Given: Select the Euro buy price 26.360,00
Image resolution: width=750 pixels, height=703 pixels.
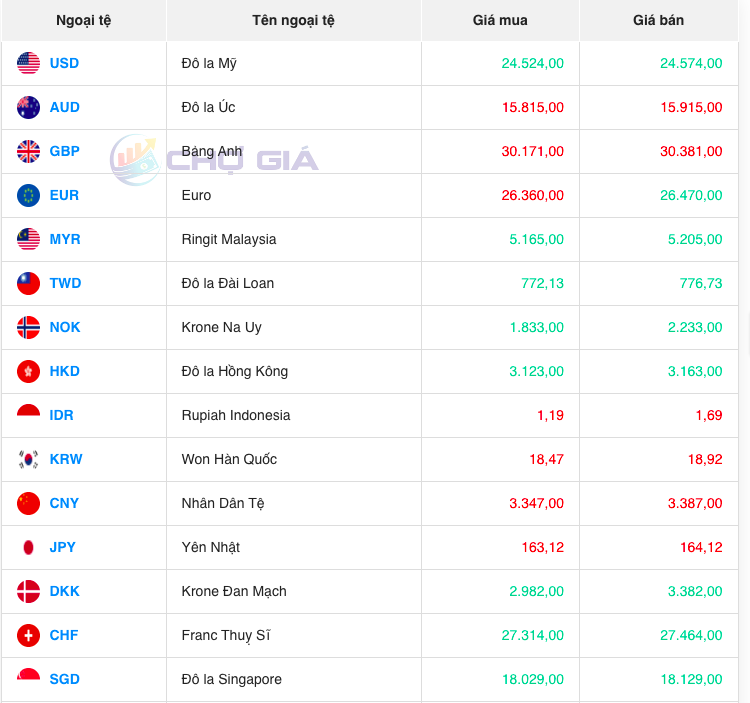Looking at the screenshot, I should point(533,195).
